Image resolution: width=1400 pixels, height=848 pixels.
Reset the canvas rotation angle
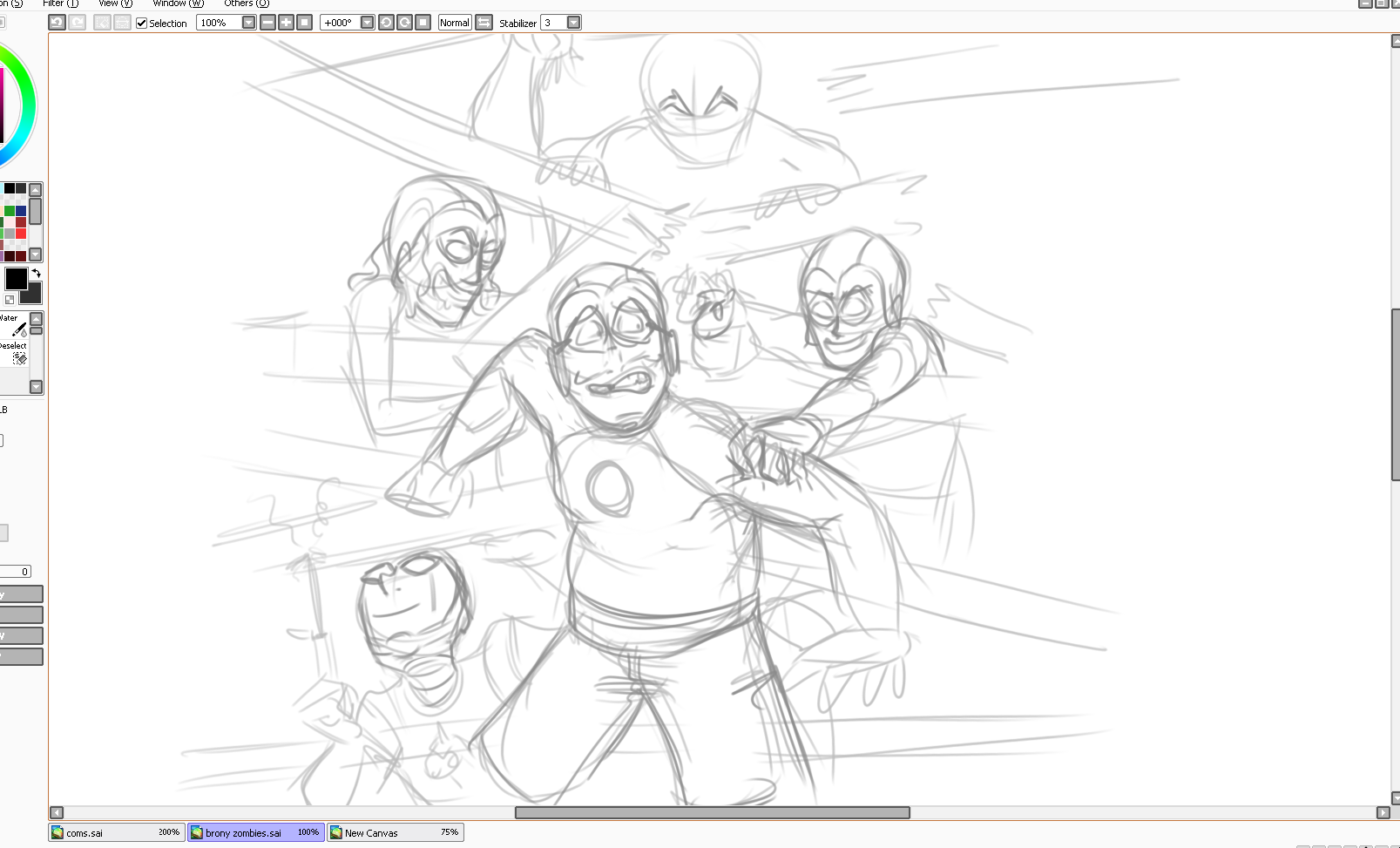(423, 23)
